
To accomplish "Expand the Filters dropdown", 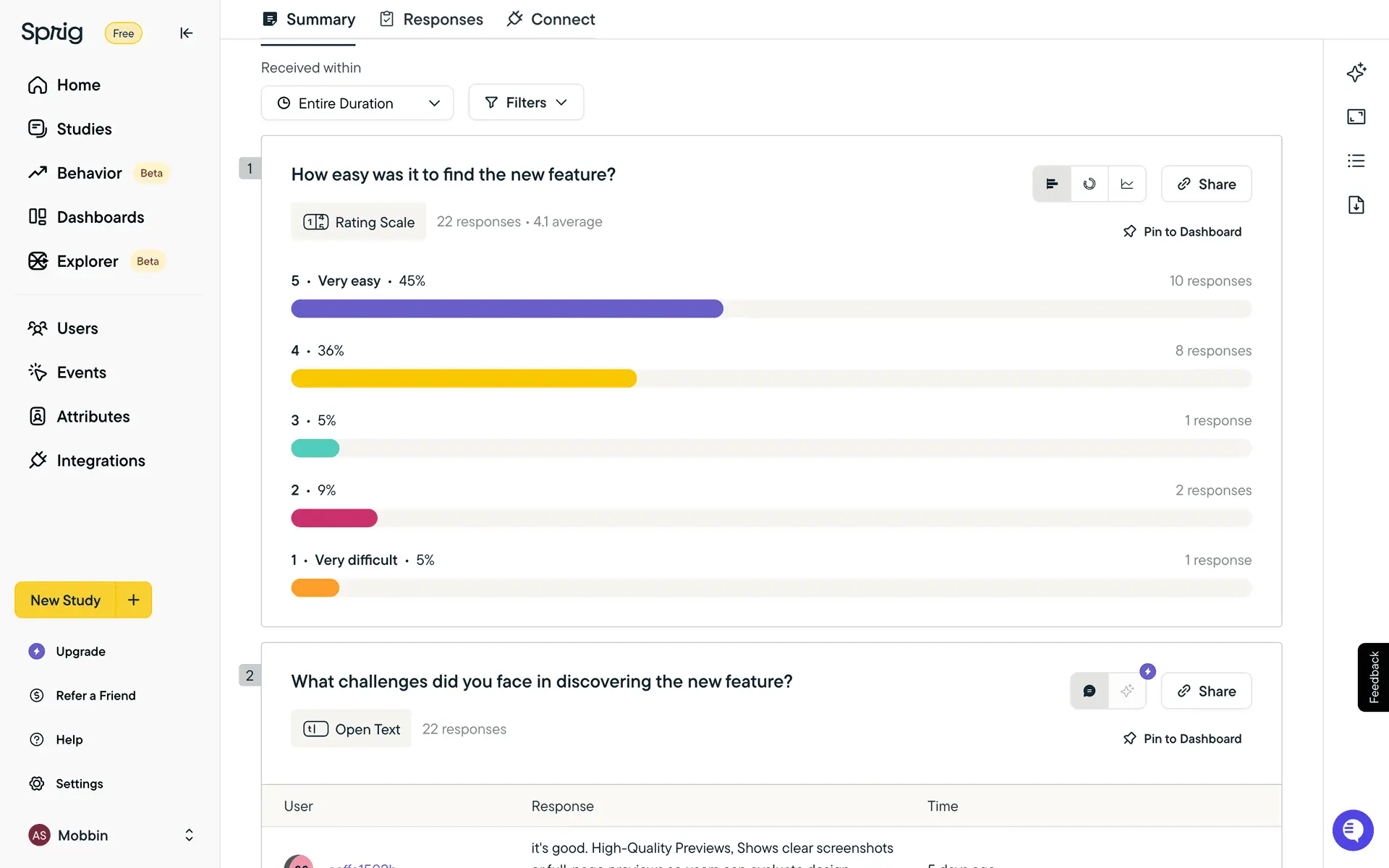I will tap(526, 102).
